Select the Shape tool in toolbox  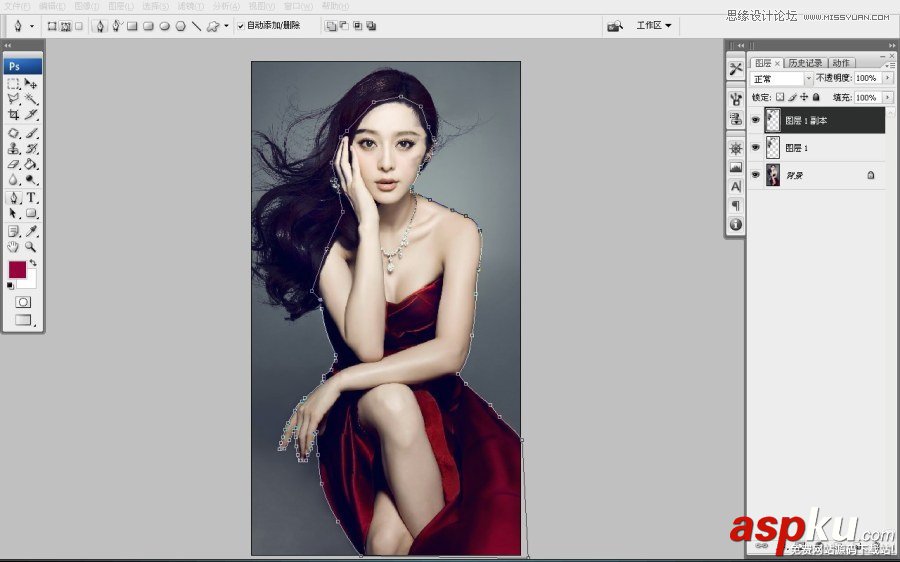31,213
